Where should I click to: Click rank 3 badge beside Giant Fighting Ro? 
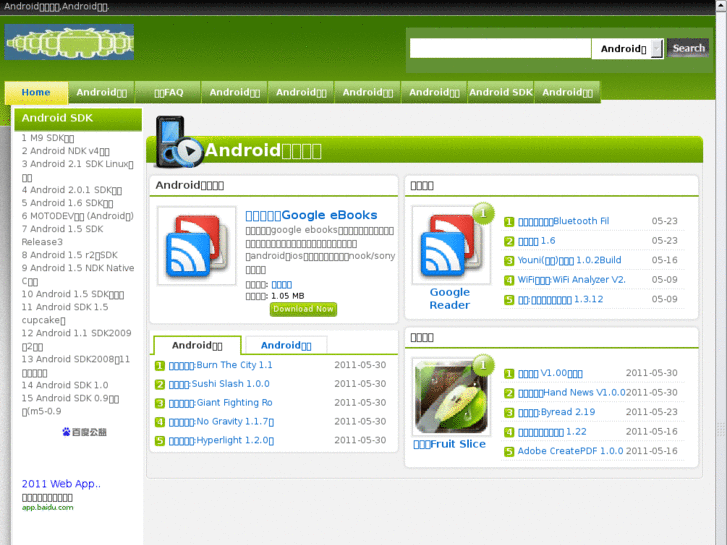[x=159, y=403]
